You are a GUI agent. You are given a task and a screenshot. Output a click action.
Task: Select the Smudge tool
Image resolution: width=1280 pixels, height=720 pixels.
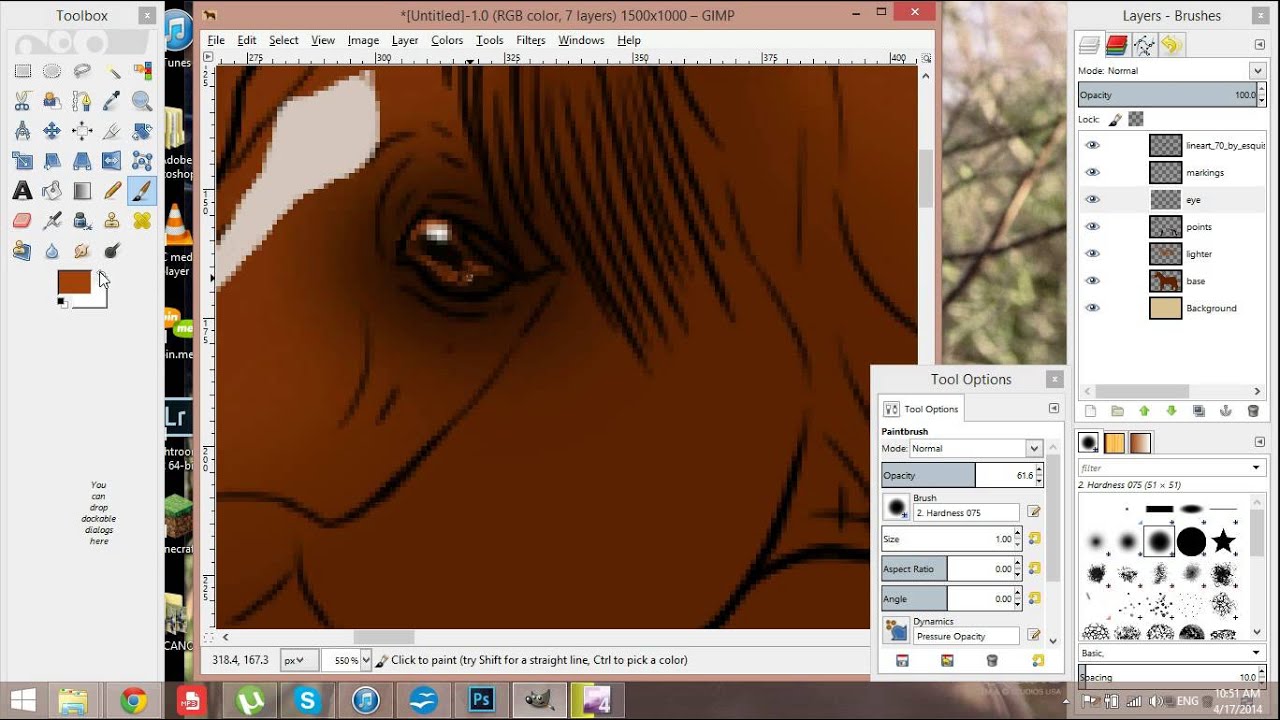click(x=82, y=251)
